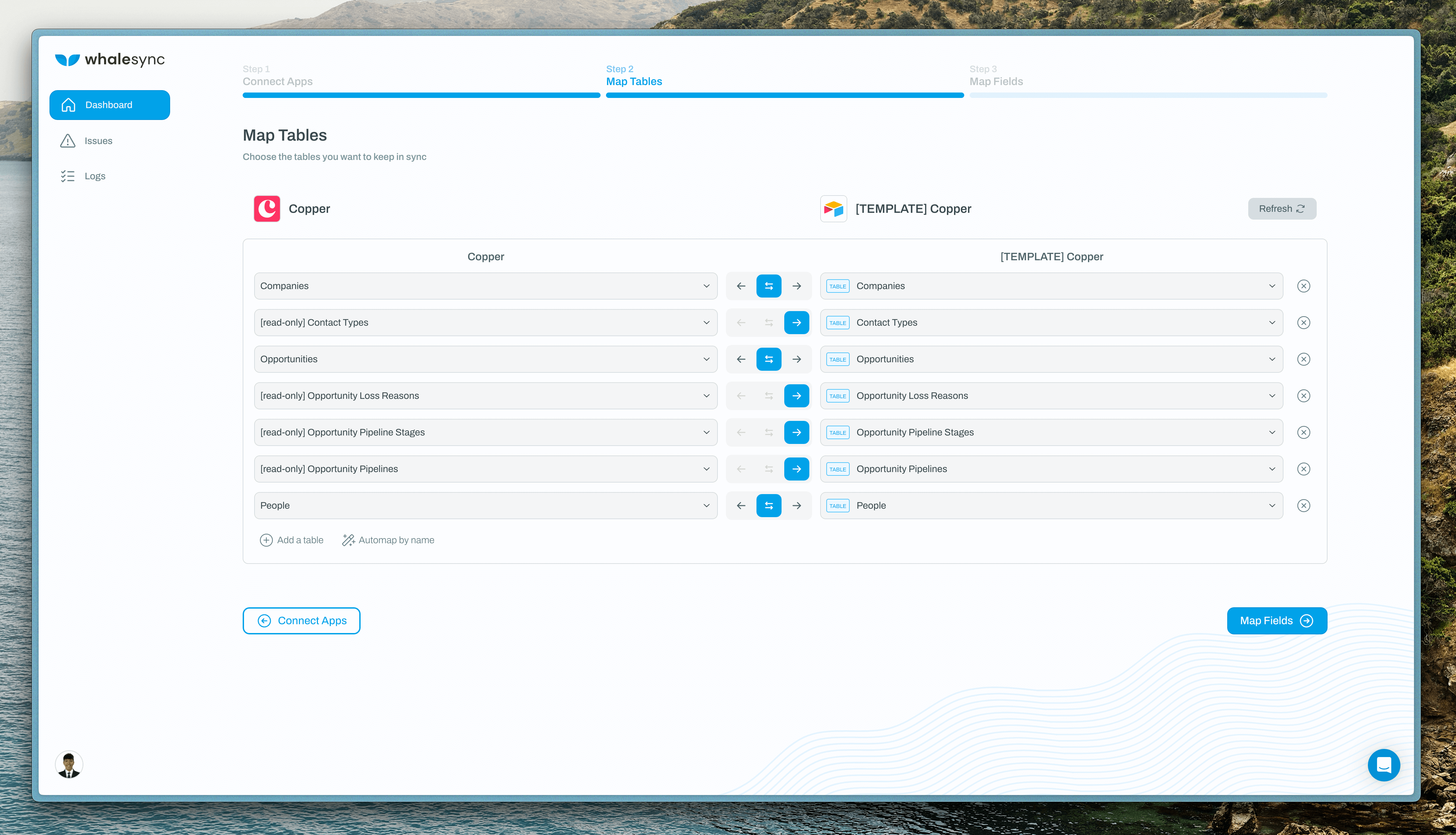
Task: Open the Dashboard page
Action: click(x=109, y=105)
